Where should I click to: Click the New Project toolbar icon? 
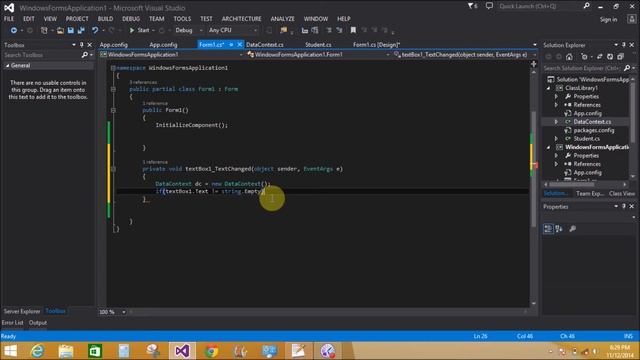click(x=44, y=30)
